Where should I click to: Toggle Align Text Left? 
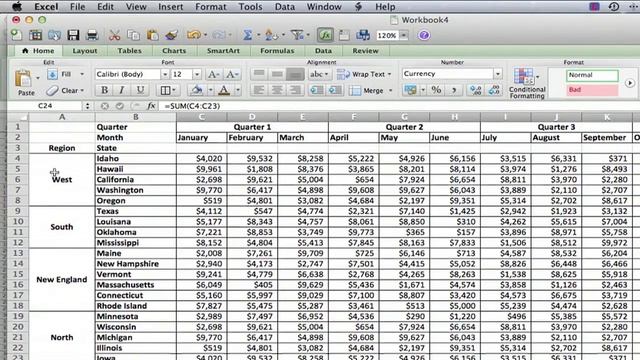coord(258,90)
